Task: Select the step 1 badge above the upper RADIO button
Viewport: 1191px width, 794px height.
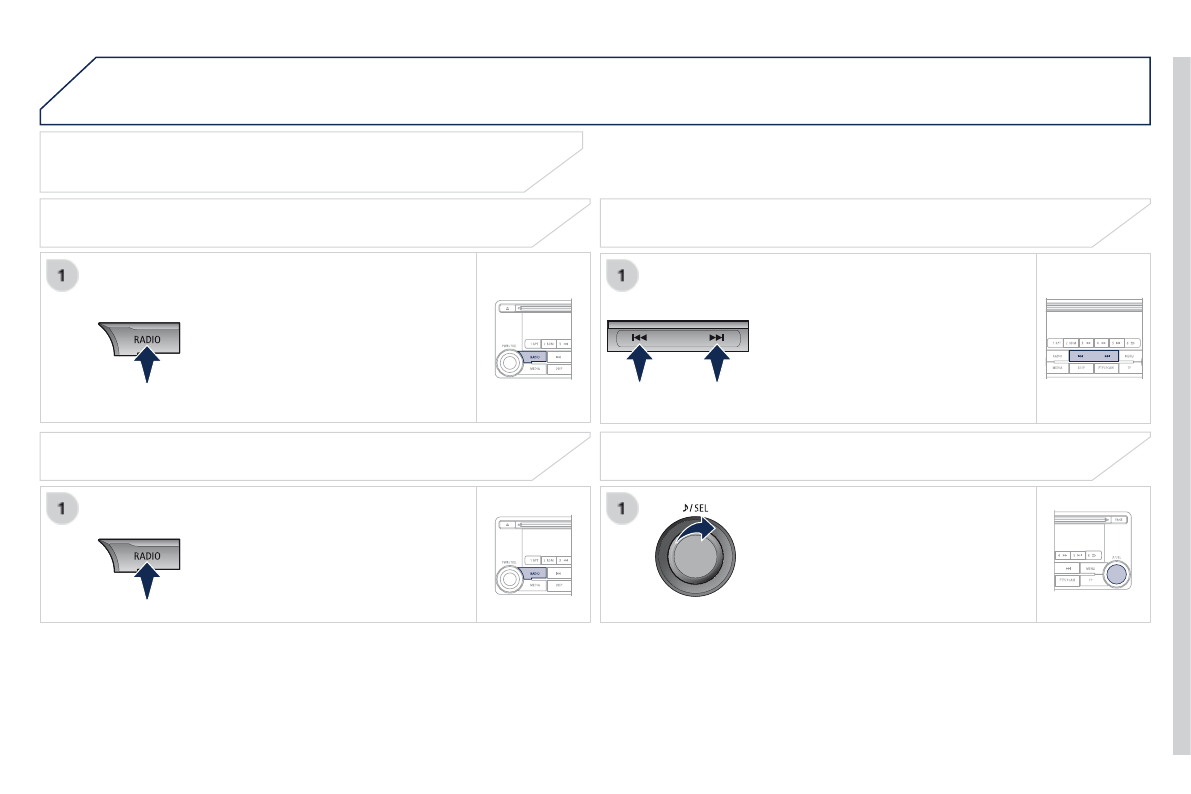Action: point(62,275)
